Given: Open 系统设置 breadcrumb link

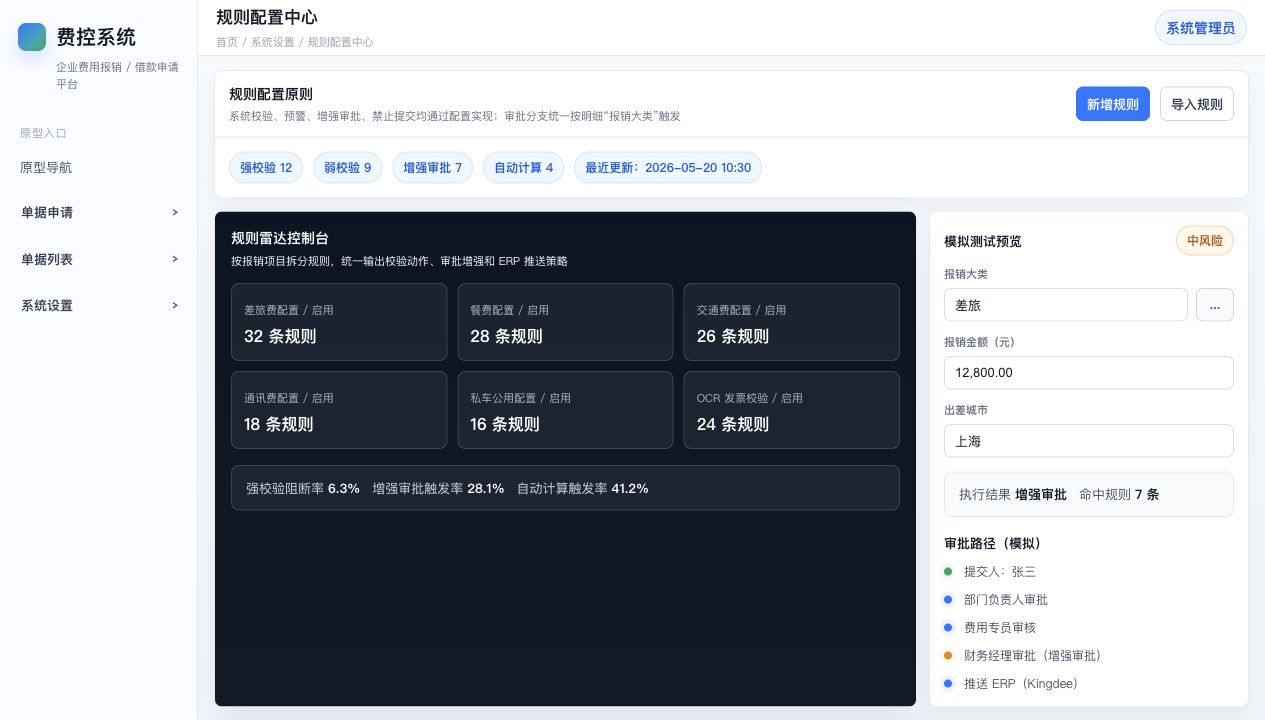Looking at the screenshot, I should [x=272, y=42].
